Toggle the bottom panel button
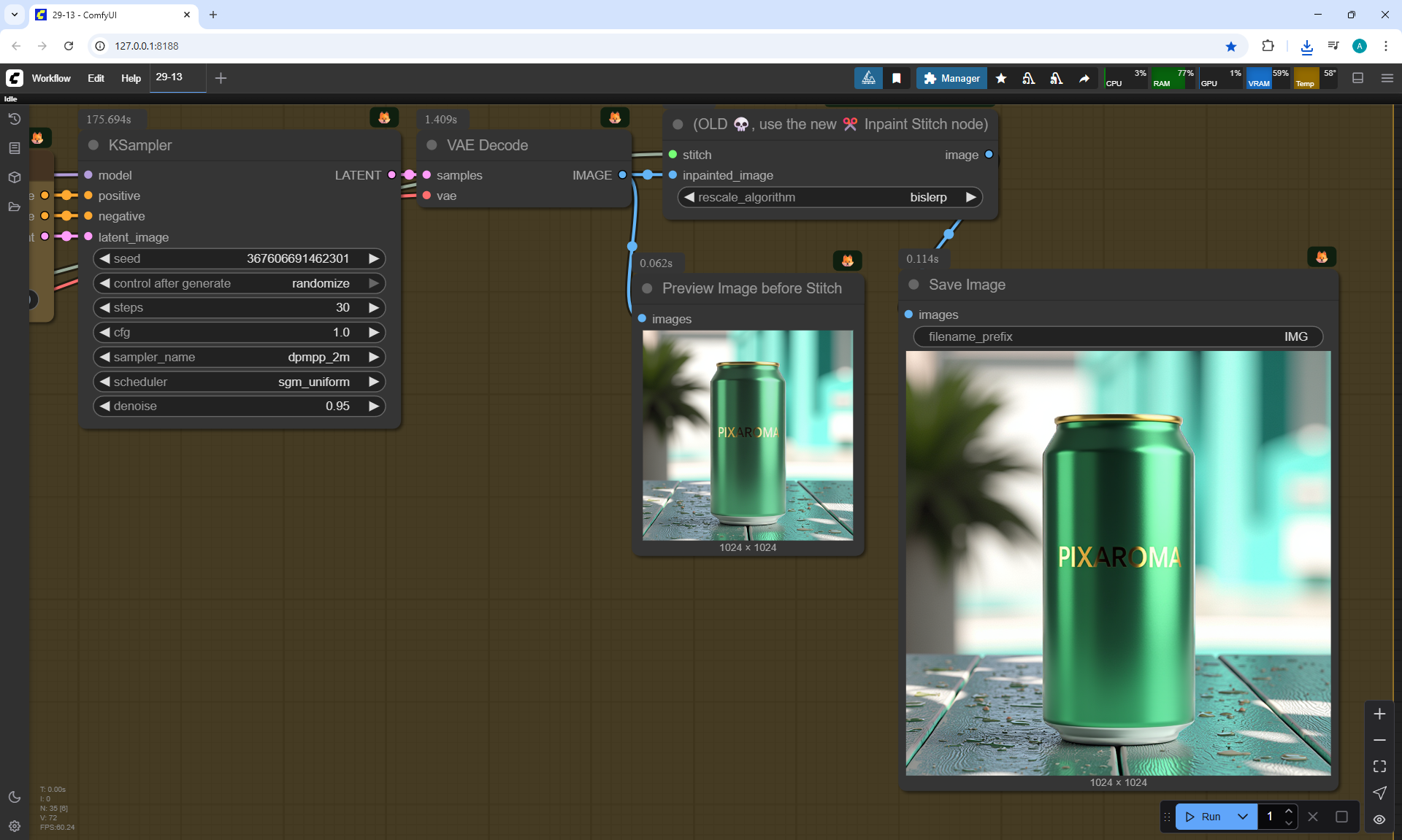The width and height of the screenshot is (1402, 840). 1357,78
